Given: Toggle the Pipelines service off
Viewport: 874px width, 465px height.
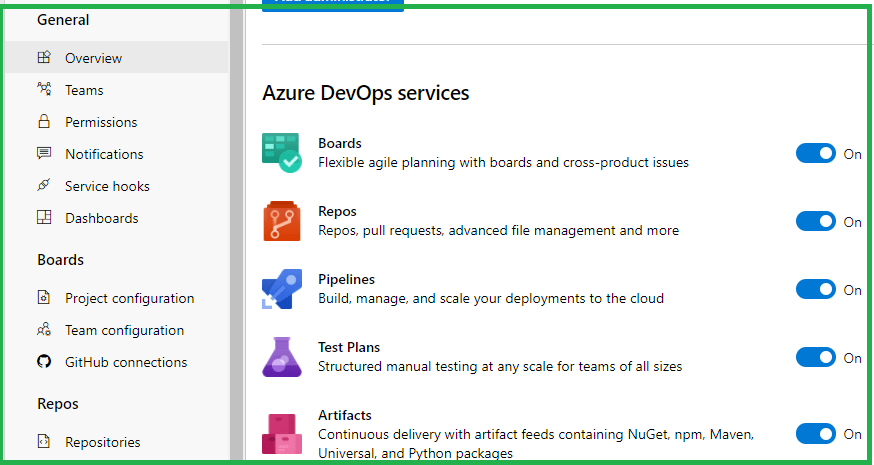Looking at the screenshot, I should coord(816,289).
